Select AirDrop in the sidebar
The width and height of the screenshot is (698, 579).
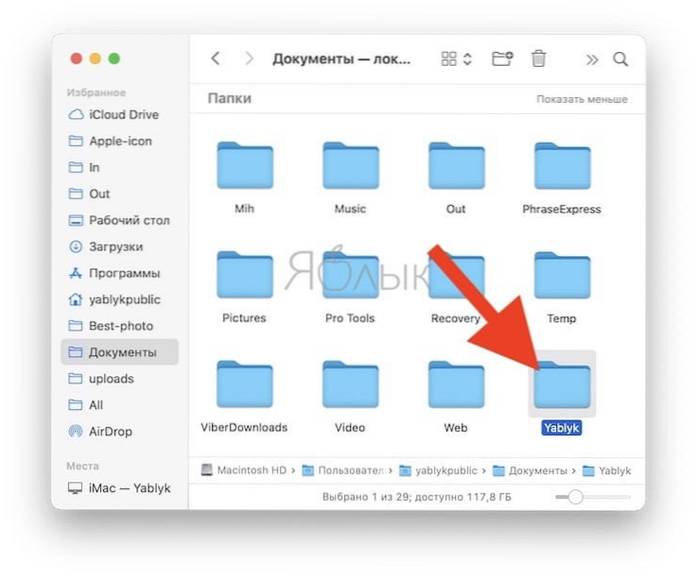click(x=110, y=431)
